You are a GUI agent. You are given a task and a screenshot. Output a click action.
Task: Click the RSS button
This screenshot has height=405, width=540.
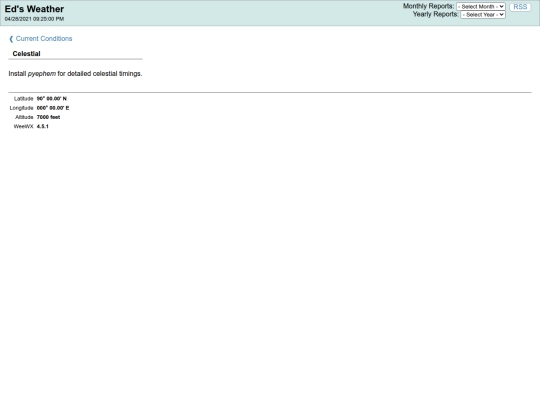point(520,7)
